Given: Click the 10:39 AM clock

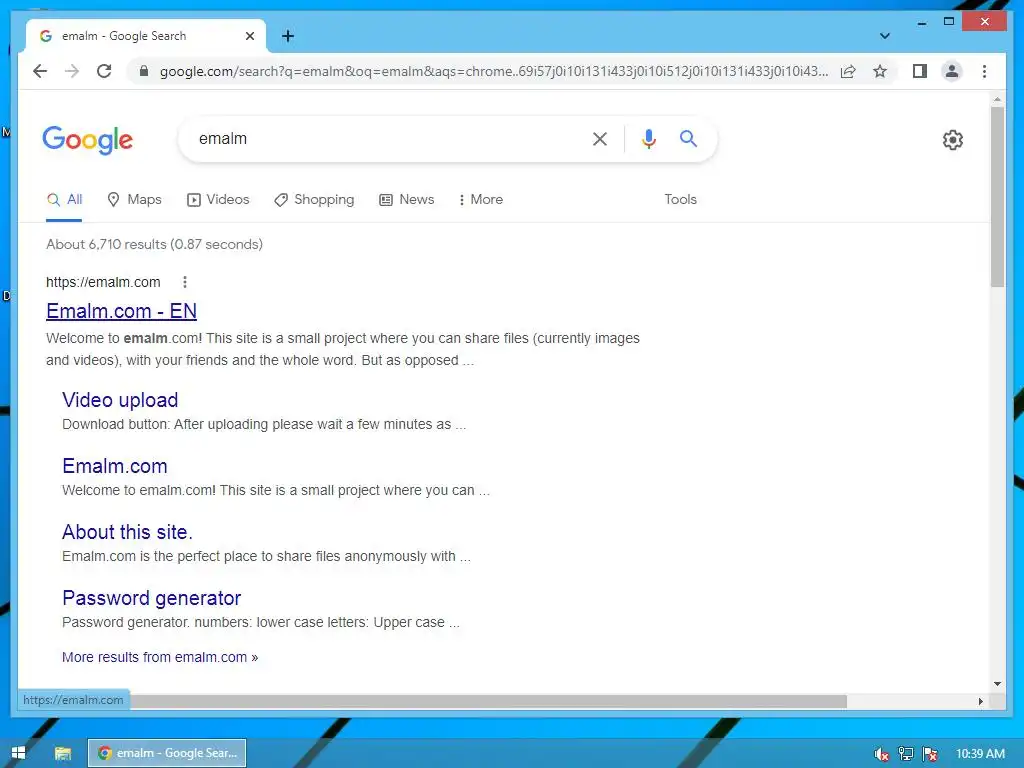Looking at the screenshot, I should click(980, 754).
